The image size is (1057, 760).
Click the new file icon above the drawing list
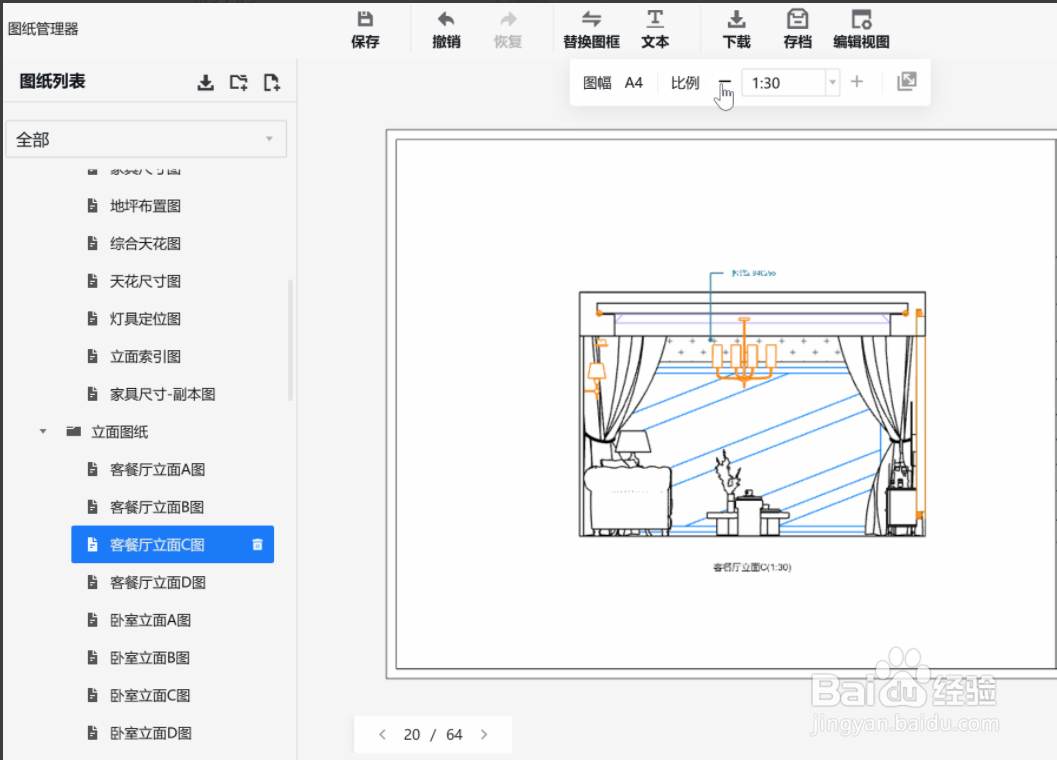tap(271, 83)
